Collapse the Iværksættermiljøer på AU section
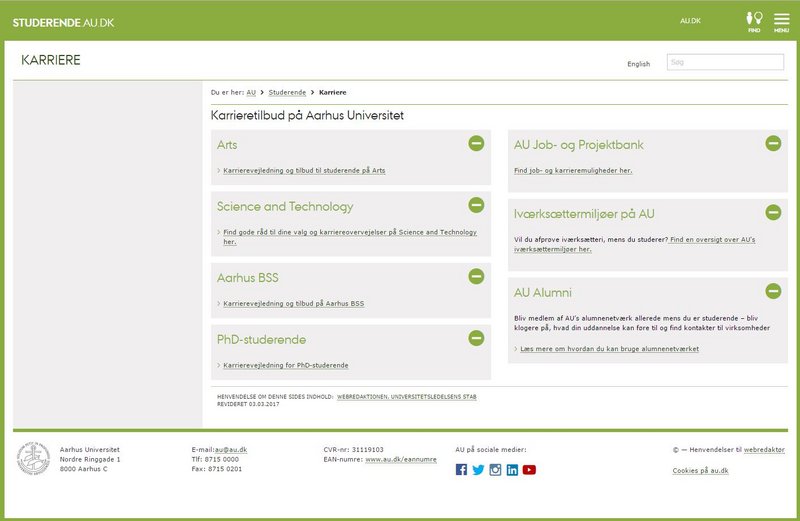This screenshot has width=800, height=521. (773, 212)
